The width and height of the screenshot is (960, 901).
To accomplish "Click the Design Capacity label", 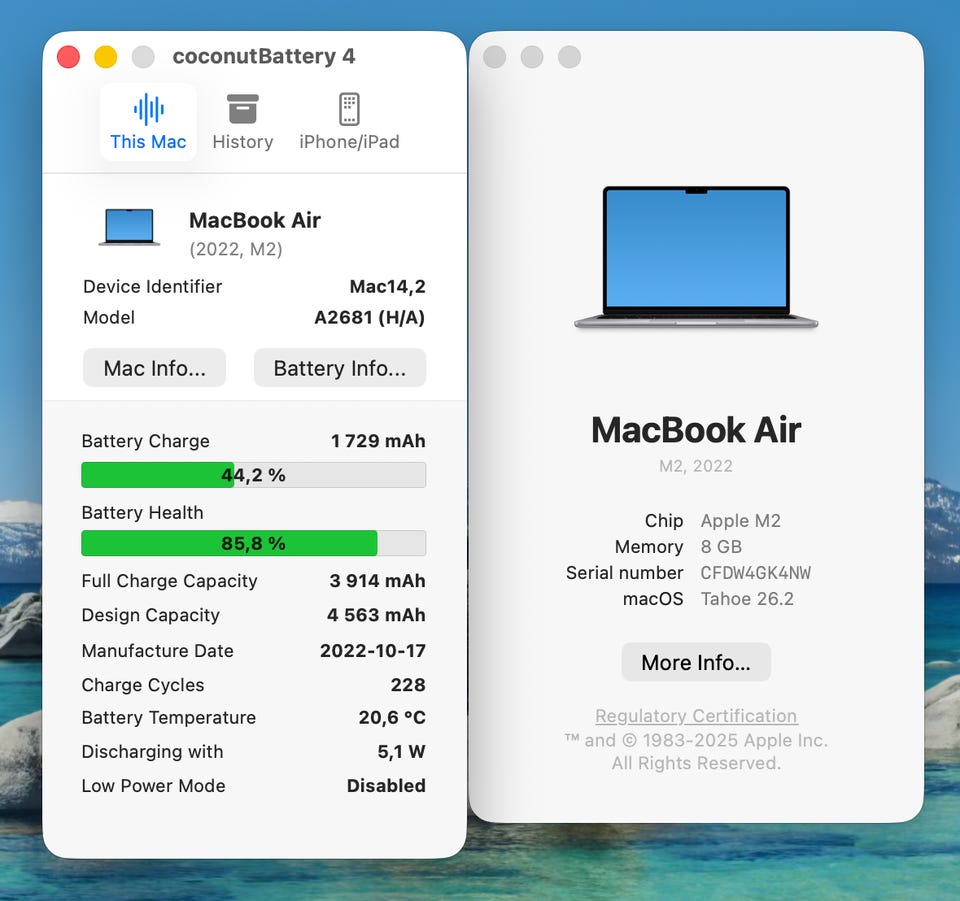I will [x=151, y=615].
